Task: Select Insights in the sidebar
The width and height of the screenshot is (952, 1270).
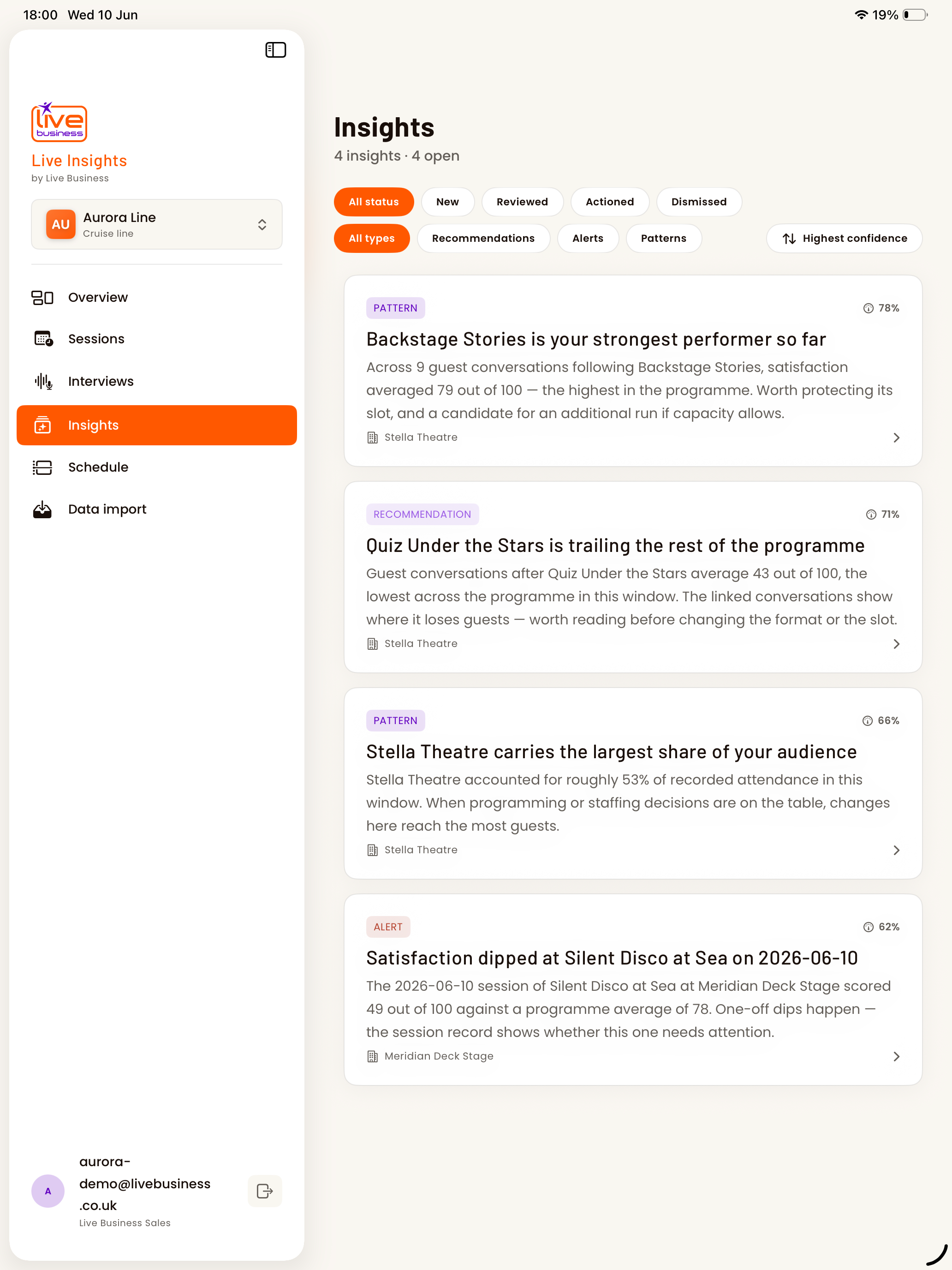Action: (x=157, y=425)
